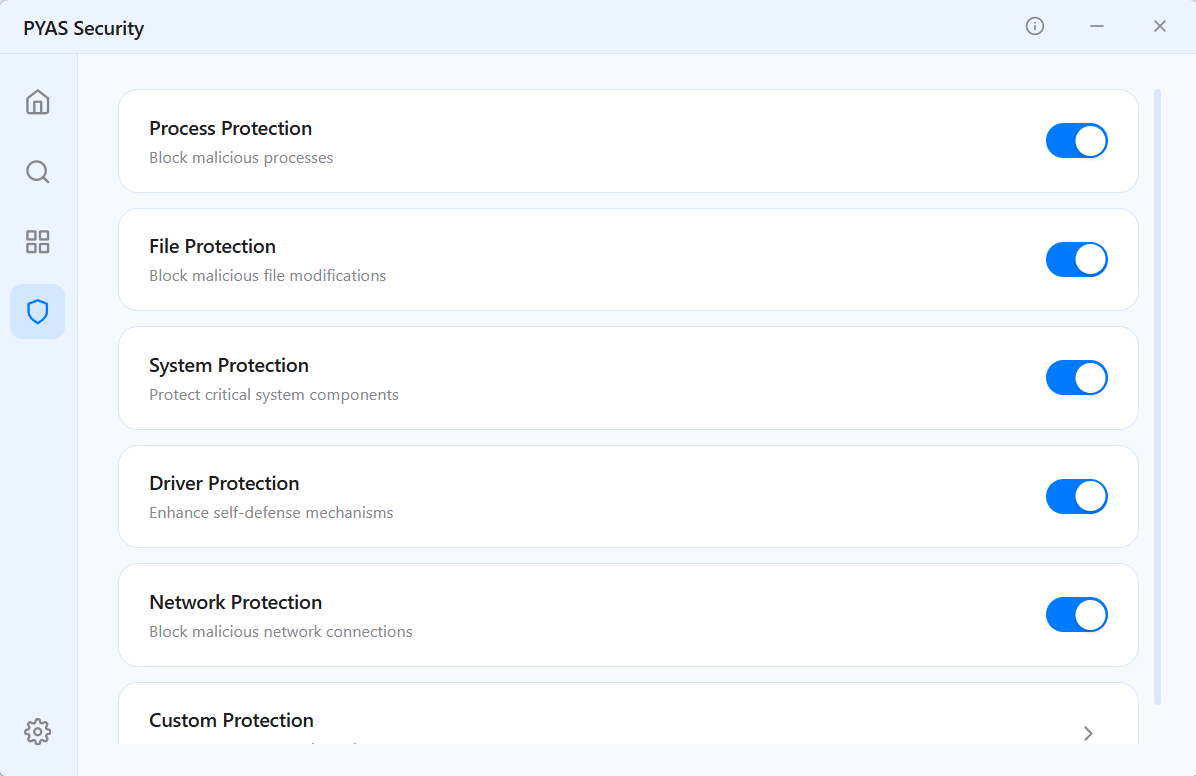
Task: Open the Custom Protection section
Action: [628, 720]
